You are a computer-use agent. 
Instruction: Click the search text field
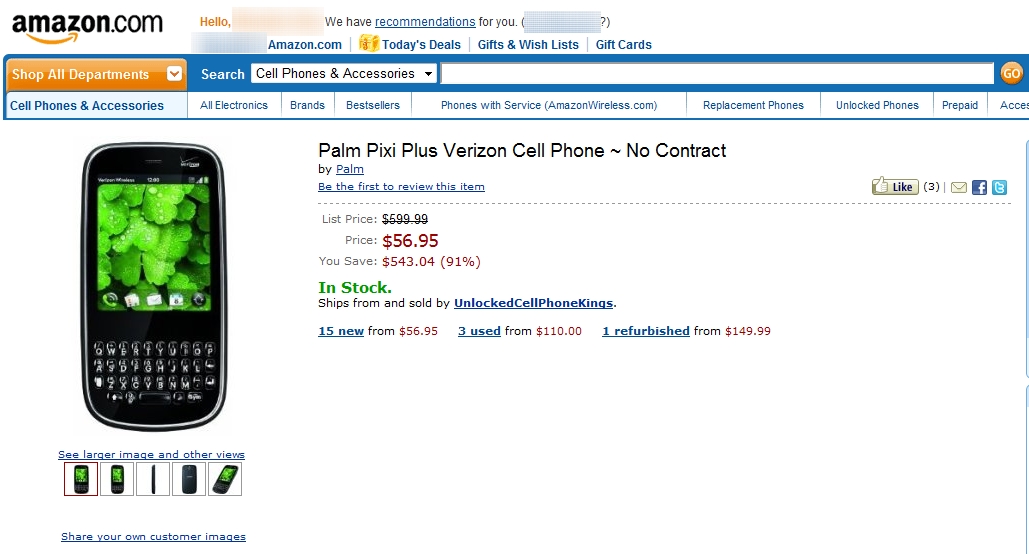coord(717,73)
